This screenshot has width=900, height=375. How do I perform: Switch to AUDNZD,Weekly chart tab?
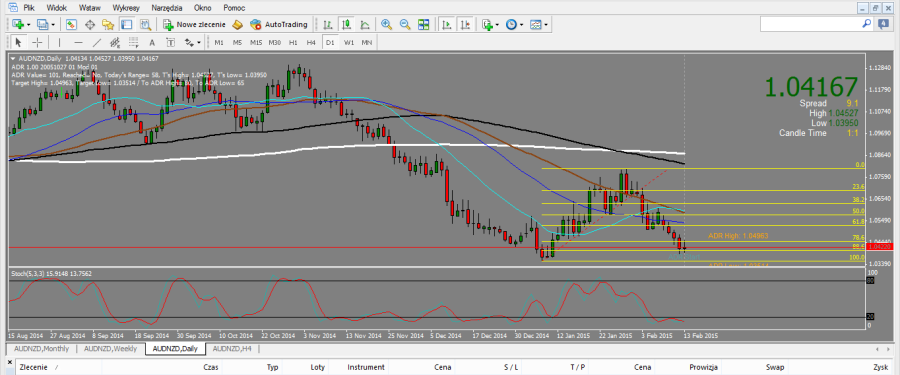pyautogui.click(x=109, y=349)
